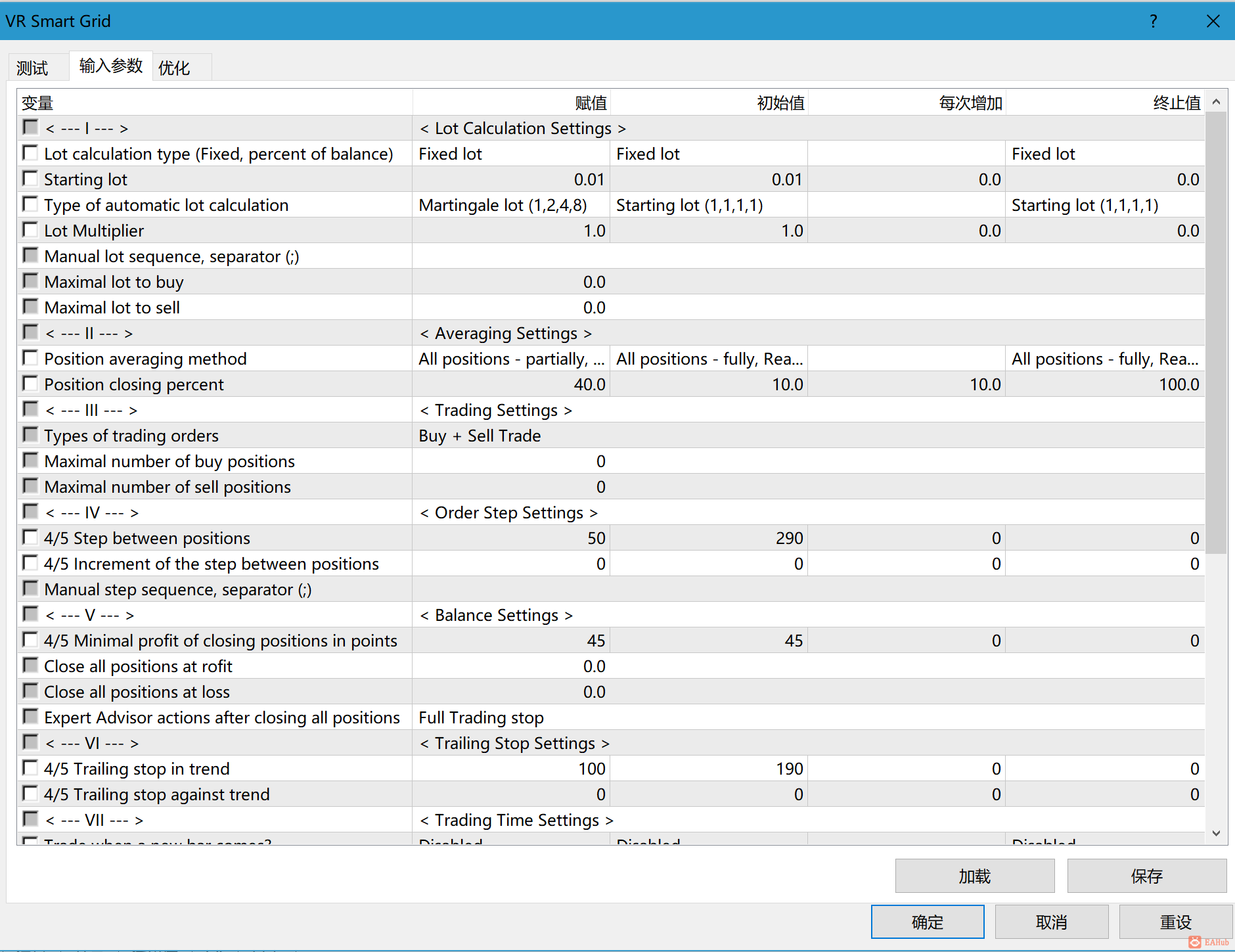Screen dimensions: 1235x952
Task: Select the Maximal lot to buy row label
Action: coord(114,282)
